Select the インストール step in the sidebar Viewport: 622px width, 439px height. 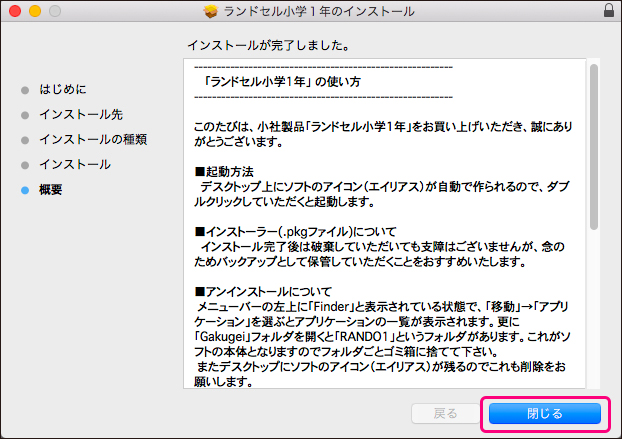(x=75, y=165)
